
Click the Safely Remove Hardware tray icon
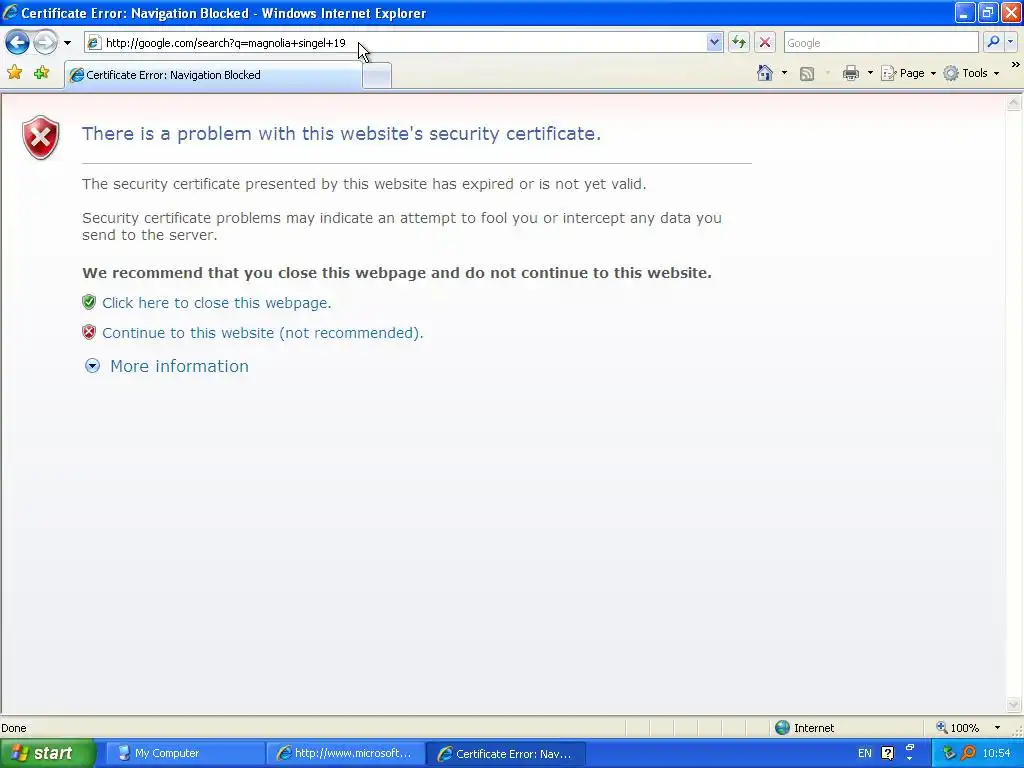click(x=948, y=754)
